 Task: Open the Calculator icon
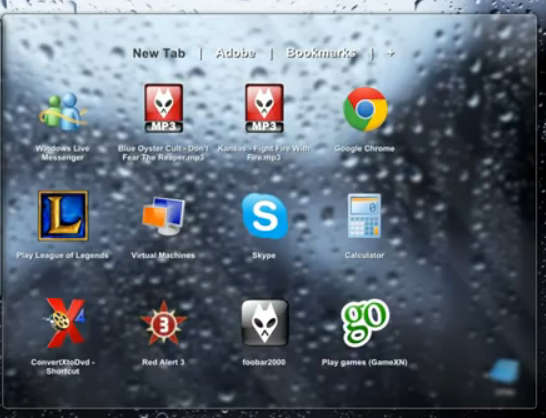(x=365, y=216)
